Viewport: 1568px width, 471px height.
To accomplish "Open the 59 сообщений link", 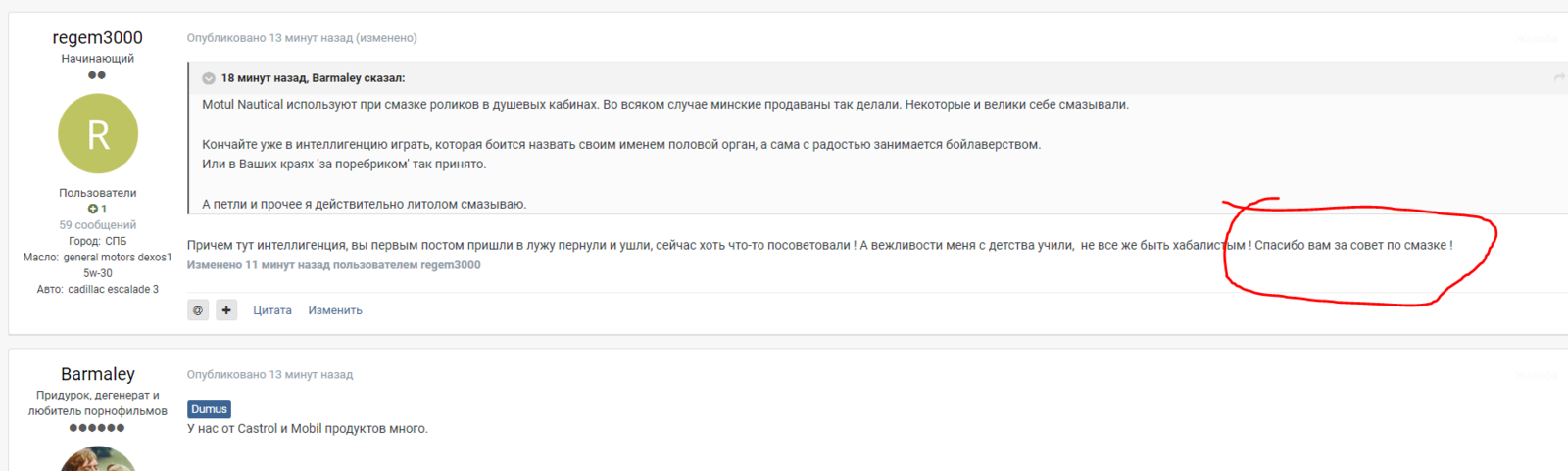I will [x=97, y=225].
